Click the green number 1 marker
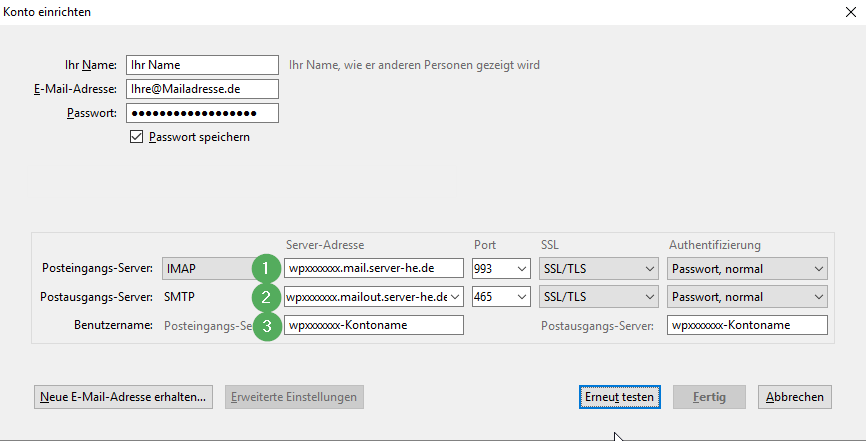This screenshot has width=866, height=441. (x=265, y=268)
